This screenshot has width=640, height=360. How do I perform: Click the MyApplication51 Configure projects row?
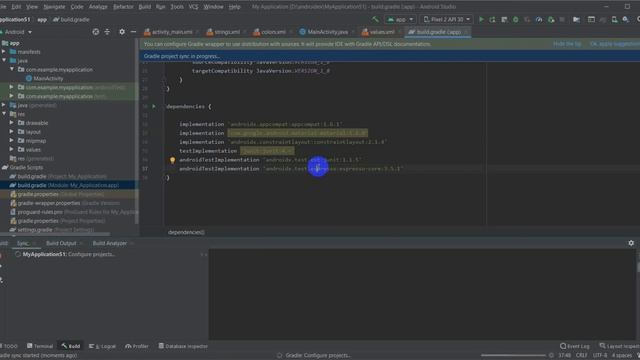tap(69, 254)
